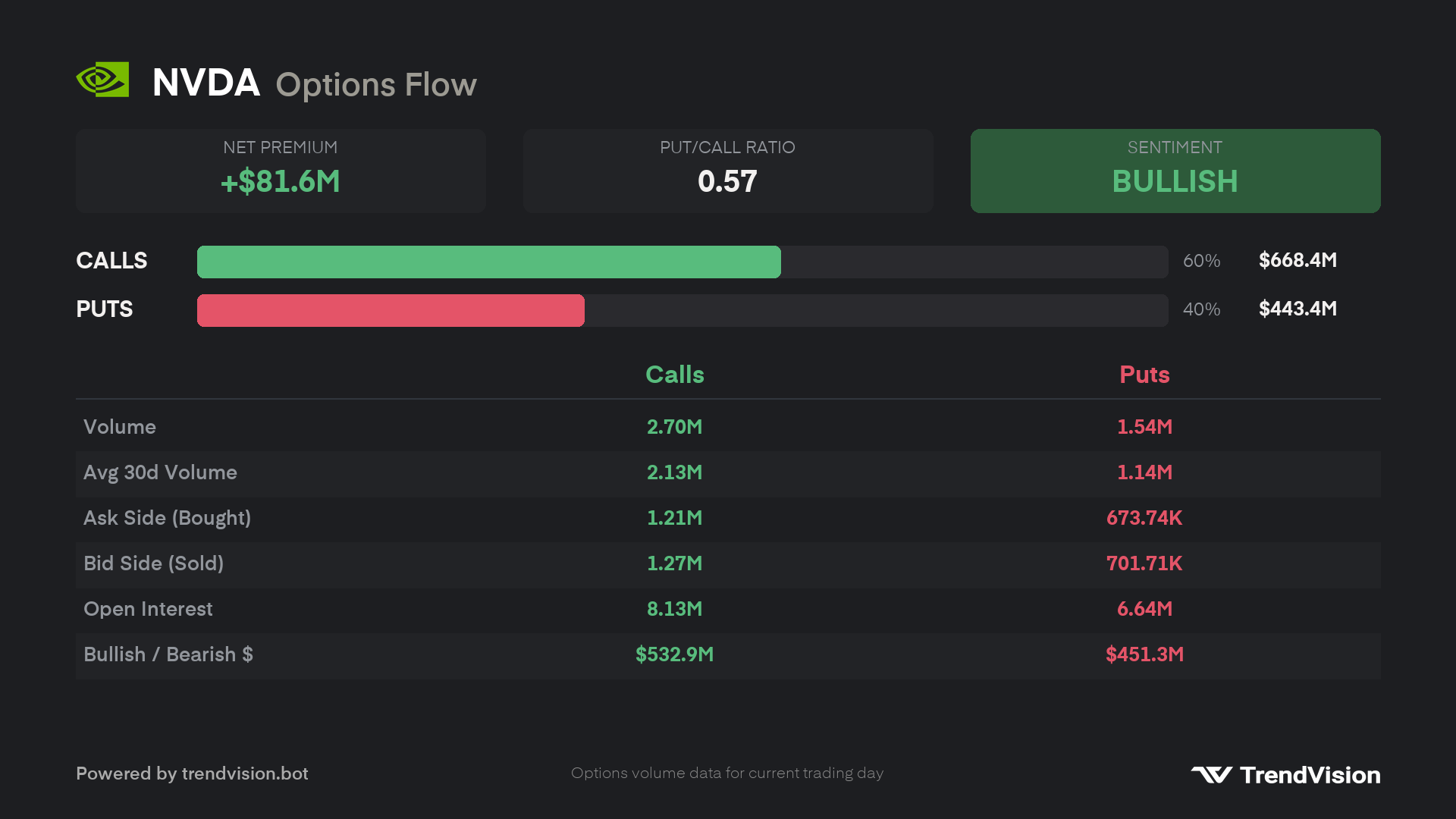Click the Open Interest row label
Image resolution: width=1456 pixels, height=819 pixels.
coord(148,609)
